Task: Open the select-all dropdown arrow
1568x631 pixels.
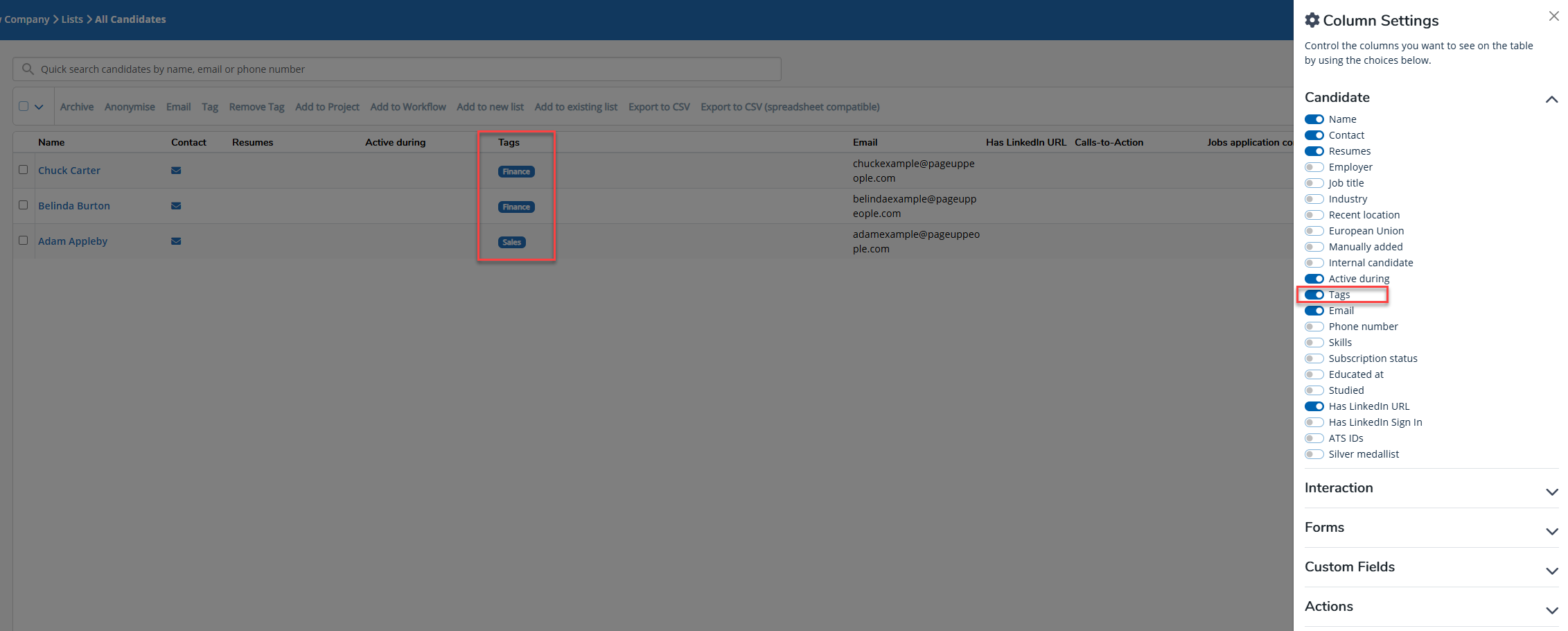Action: point(39,107)
